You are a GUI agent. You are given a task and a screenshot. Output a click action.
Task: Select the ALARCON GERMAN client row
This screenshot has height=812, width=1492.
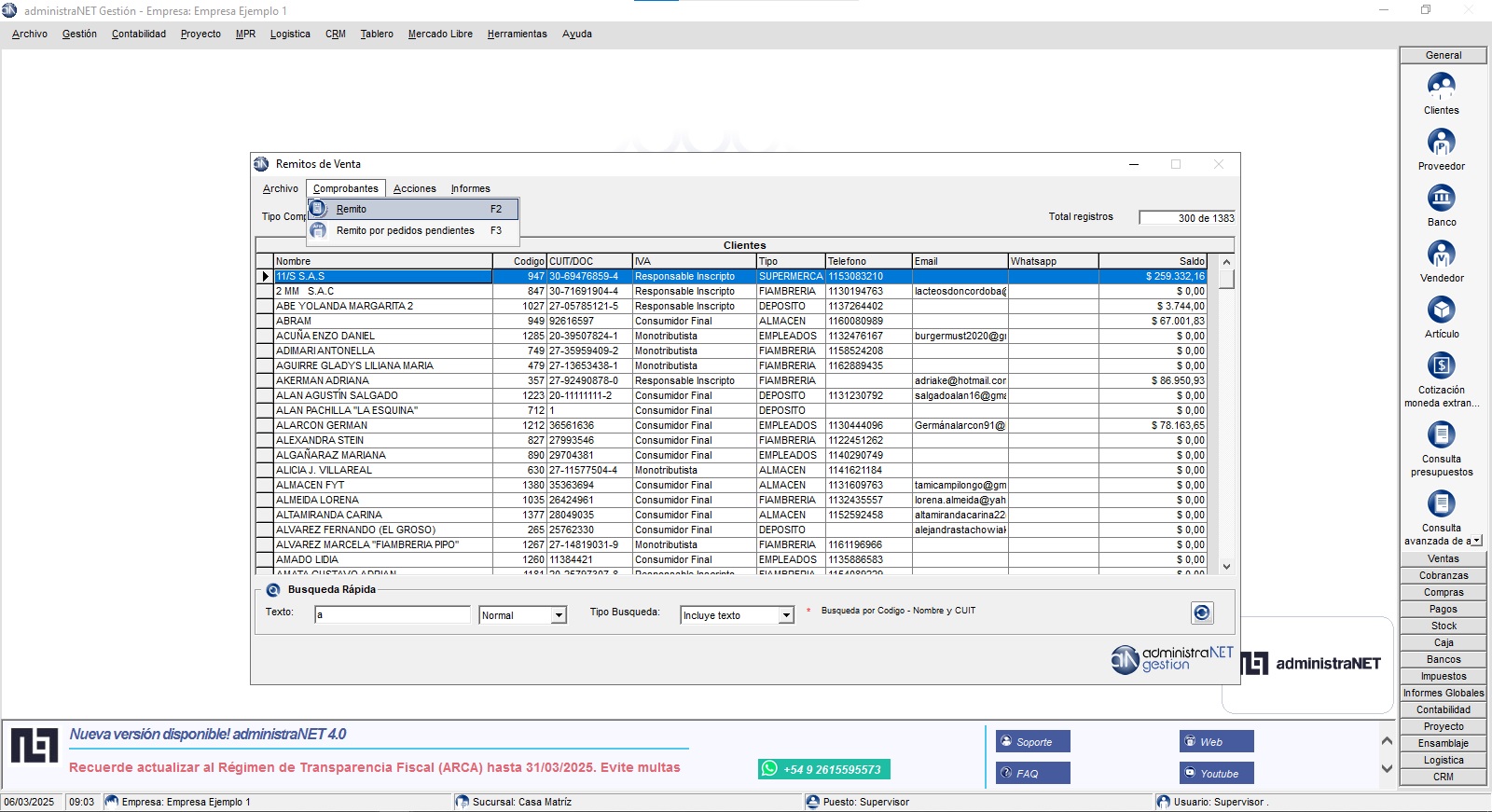click(x=731, y=426)
